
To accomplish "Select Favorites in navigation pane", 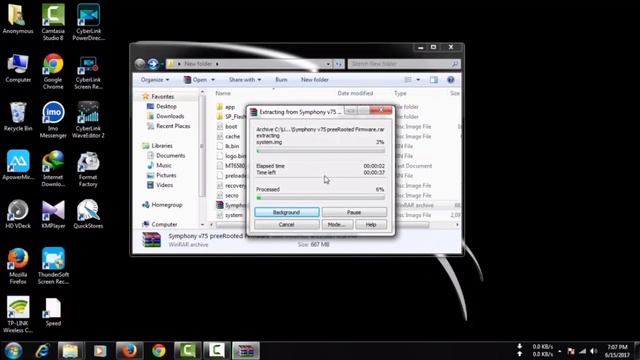I will [x=162, y=97].
